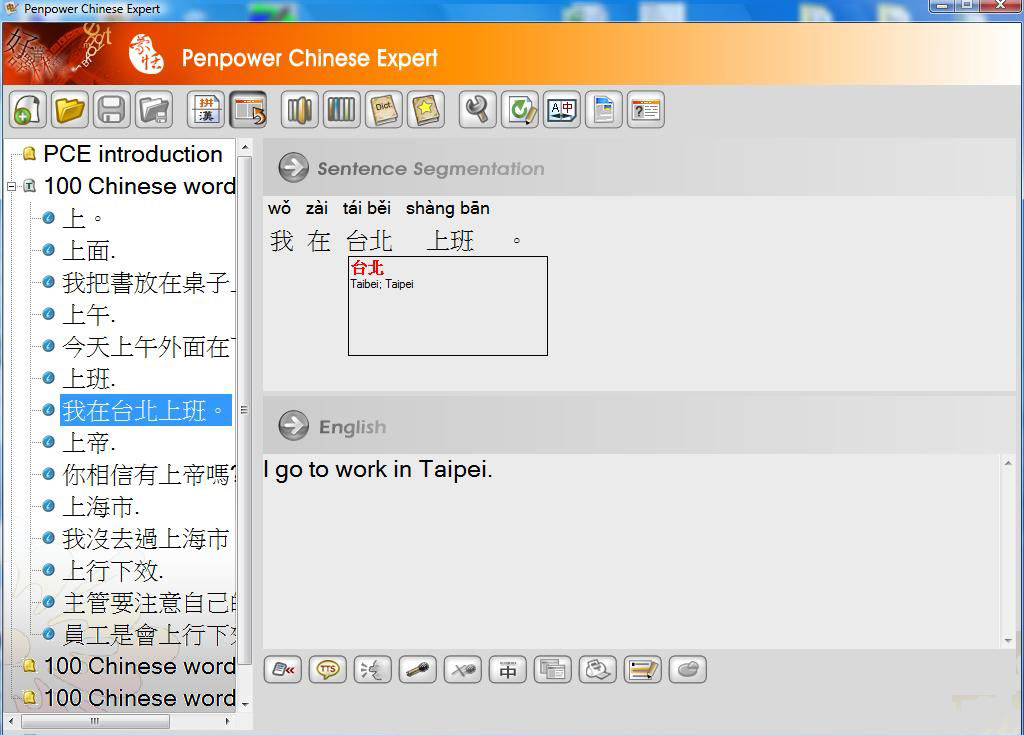
Task: Select the 上面. tree entry
Action: coord(89,251)
